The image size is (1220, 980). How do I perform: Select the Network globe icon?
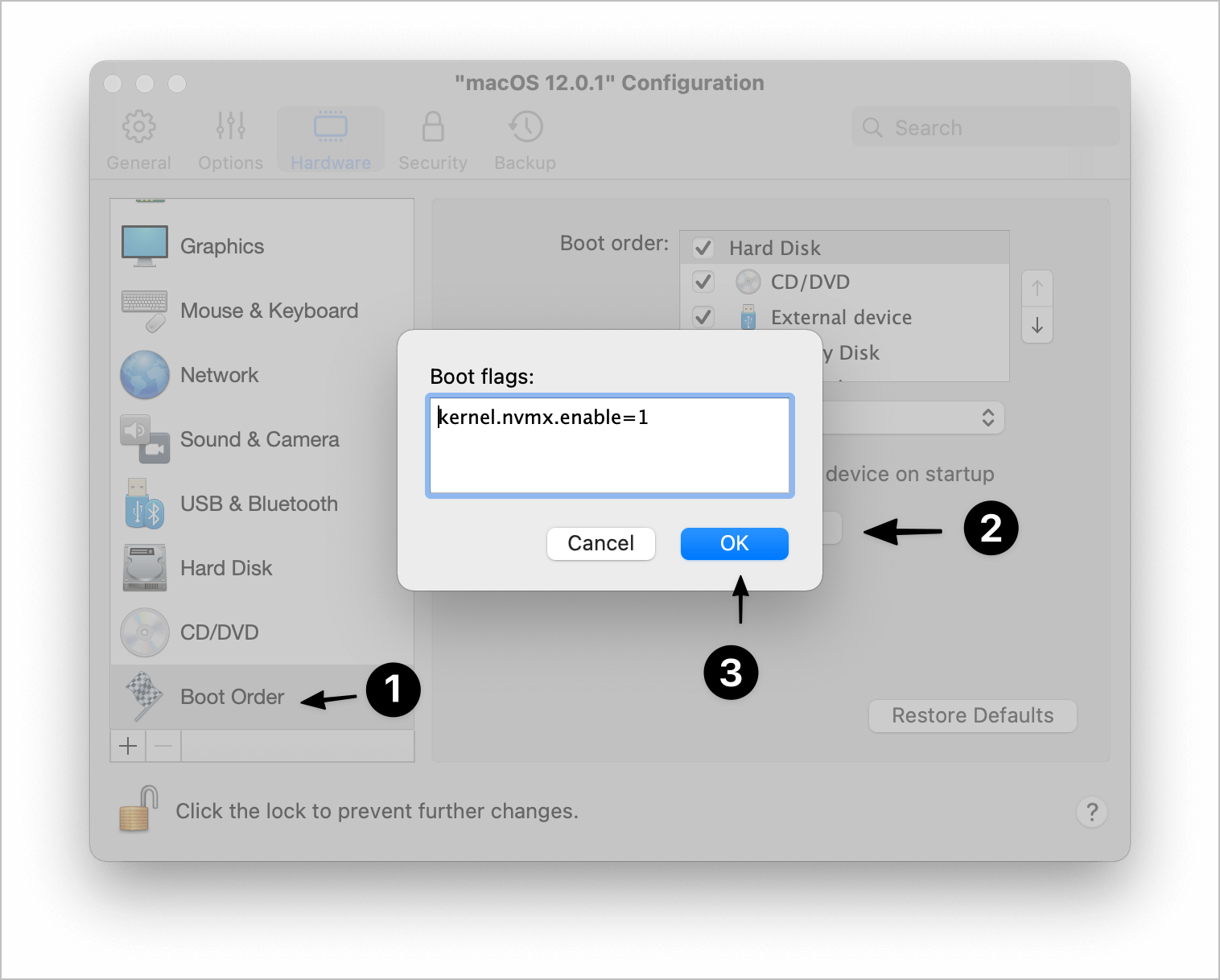pyautogui.click(x=145, y=375)
